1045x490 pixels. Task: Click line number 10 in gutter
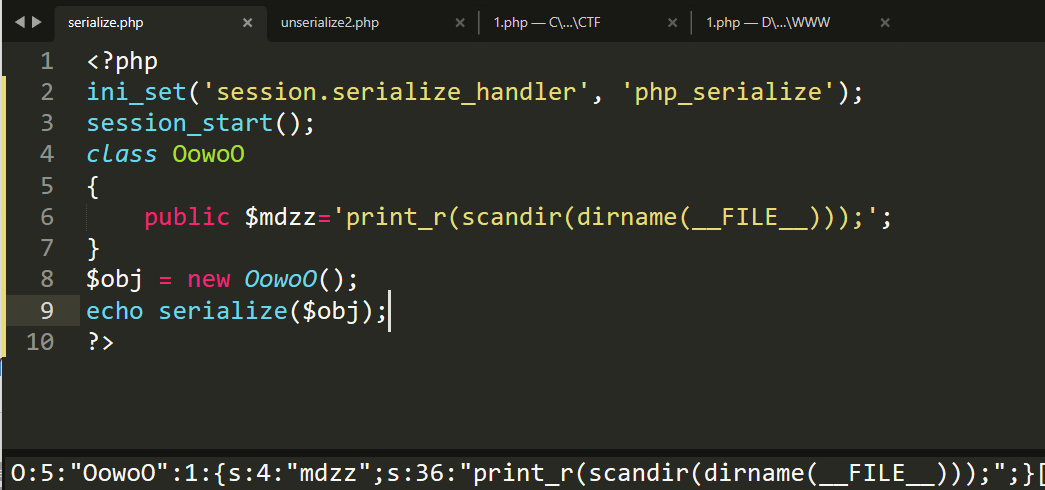[39, 342]
